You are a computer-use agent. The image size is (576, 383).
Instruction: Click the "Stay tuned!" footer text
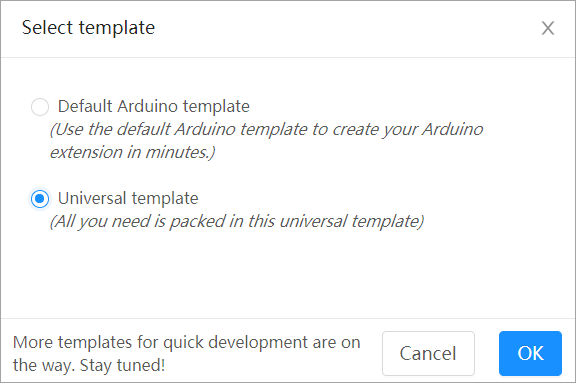pos(122,365)
